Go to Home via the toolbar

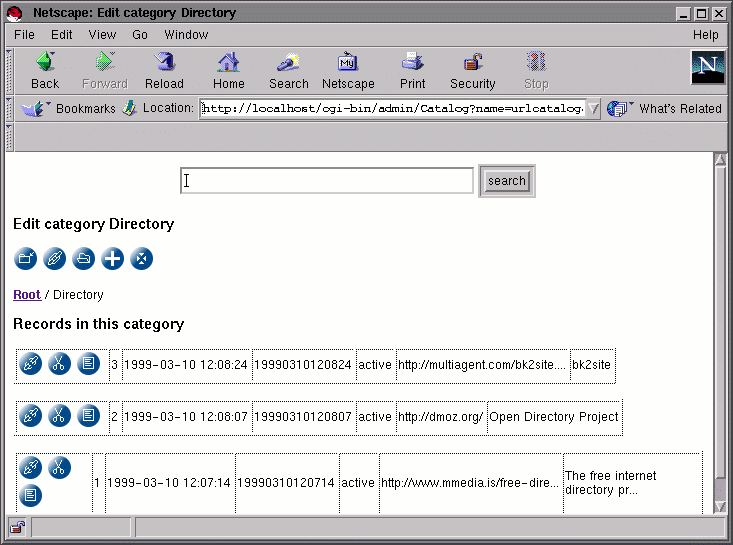click(x=228, y=71)
